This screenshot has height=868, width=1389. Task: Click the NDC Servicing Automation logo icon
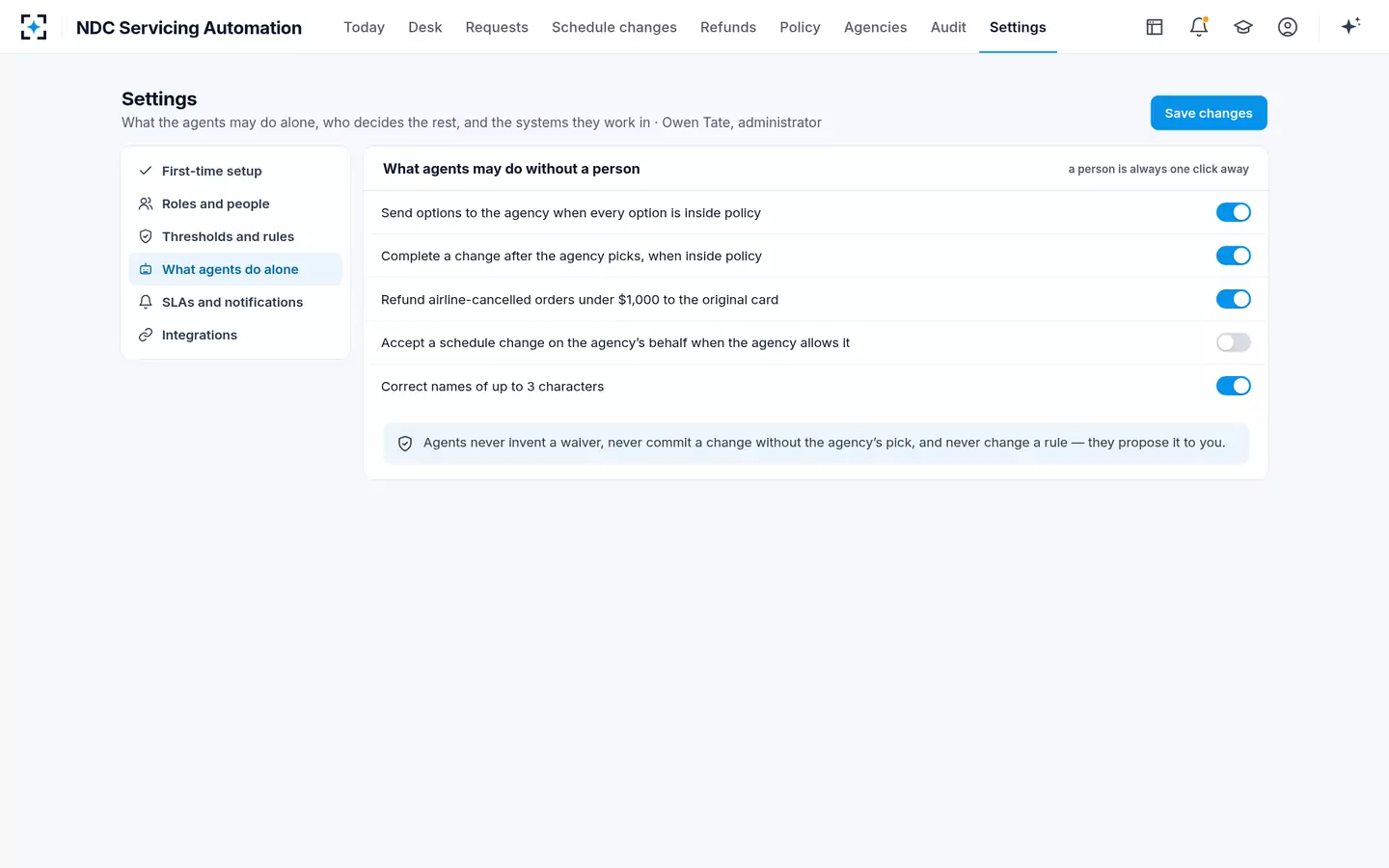34,27
